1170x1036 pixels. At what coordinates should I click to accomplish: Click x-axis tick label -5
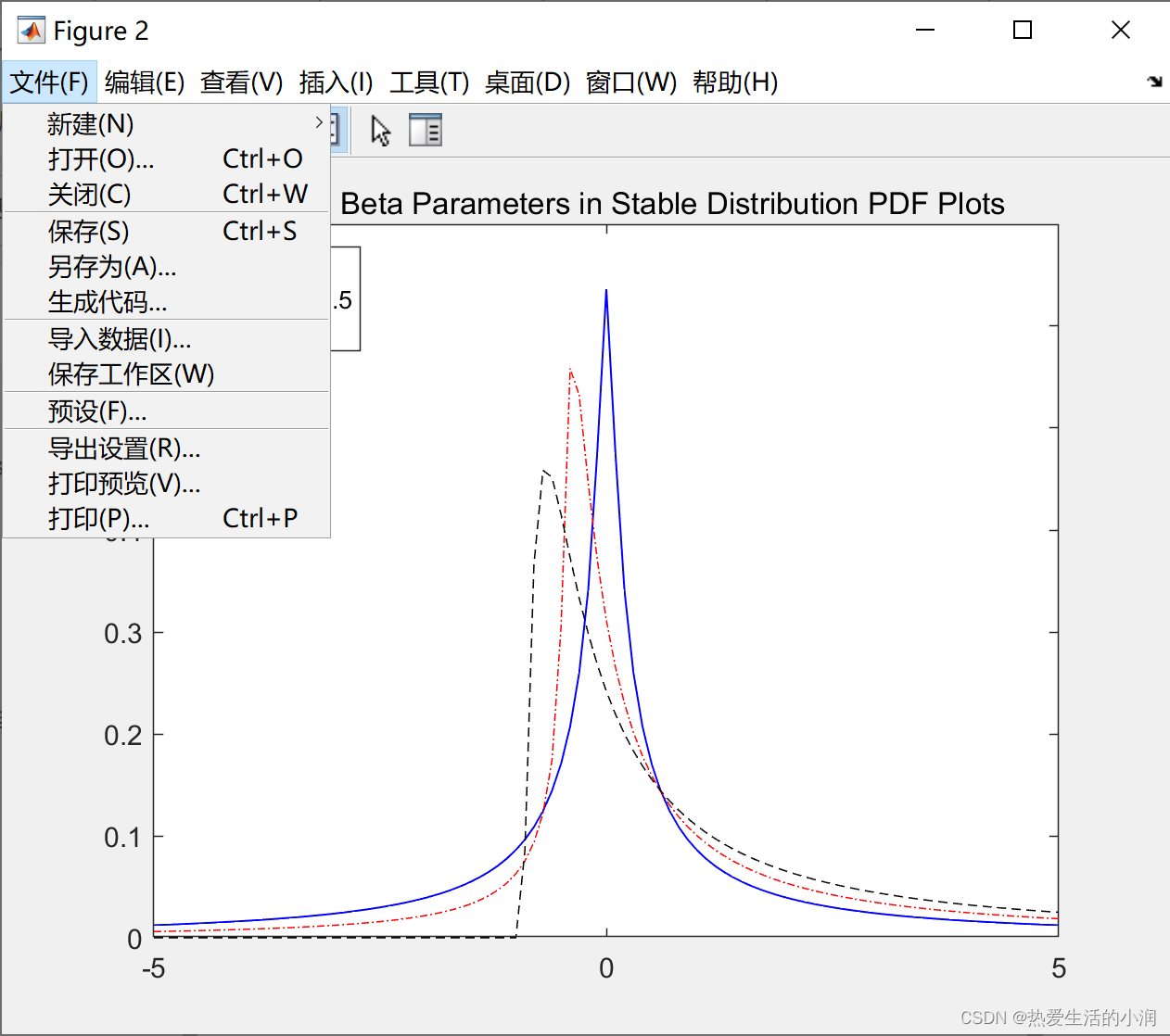pos(153,968)
